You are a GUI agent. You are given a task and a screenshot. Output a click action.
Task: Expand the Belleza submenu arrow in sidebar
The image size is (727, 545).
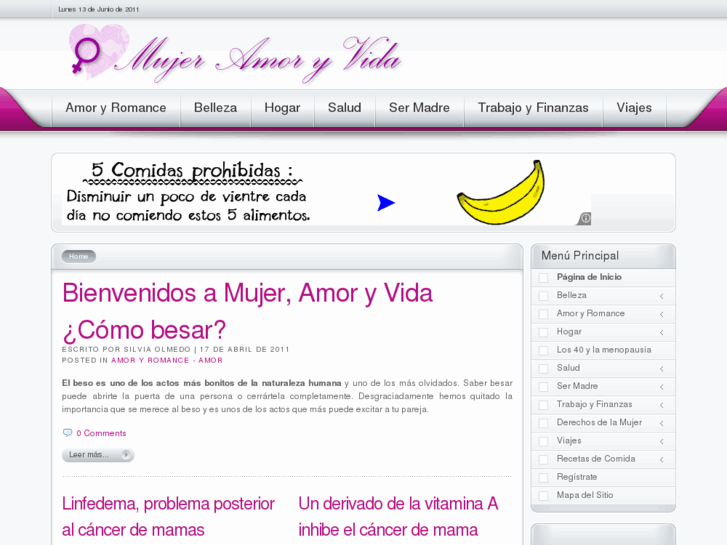662,296
